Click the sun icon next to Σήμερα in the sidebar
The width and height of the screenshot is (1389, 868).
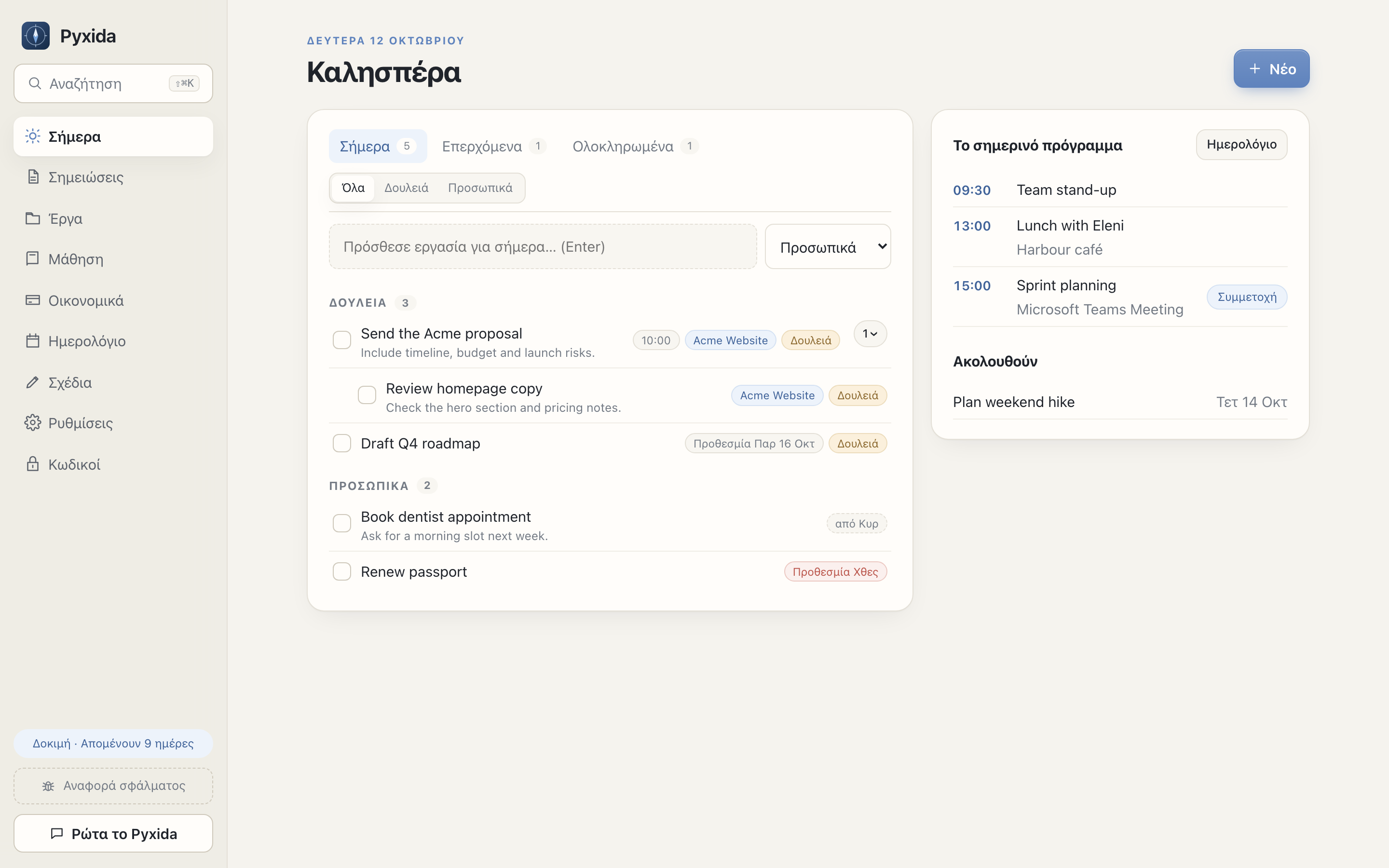click(33, 136)
